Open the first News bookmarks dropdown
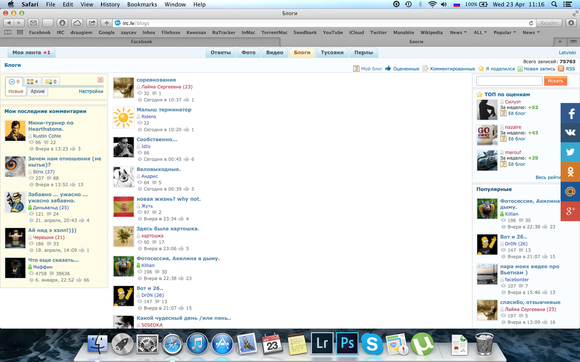 click(458, 33)
